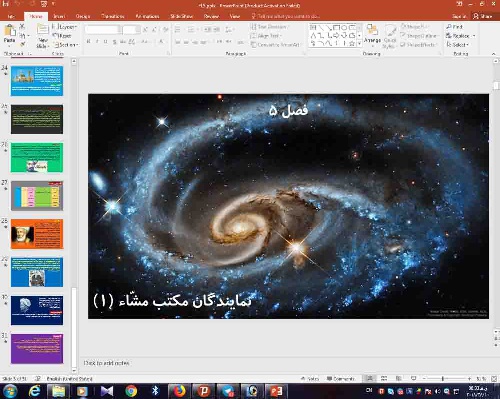This screenshot has width=500, height=399.
Task: Click the Tell me what you want box
Action: 286,16
